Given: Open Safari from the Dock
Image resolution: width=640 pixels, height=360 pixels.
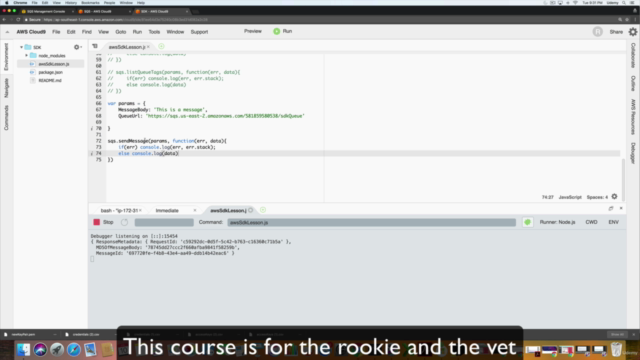Looking at the screenshot, I should (73, 350).
